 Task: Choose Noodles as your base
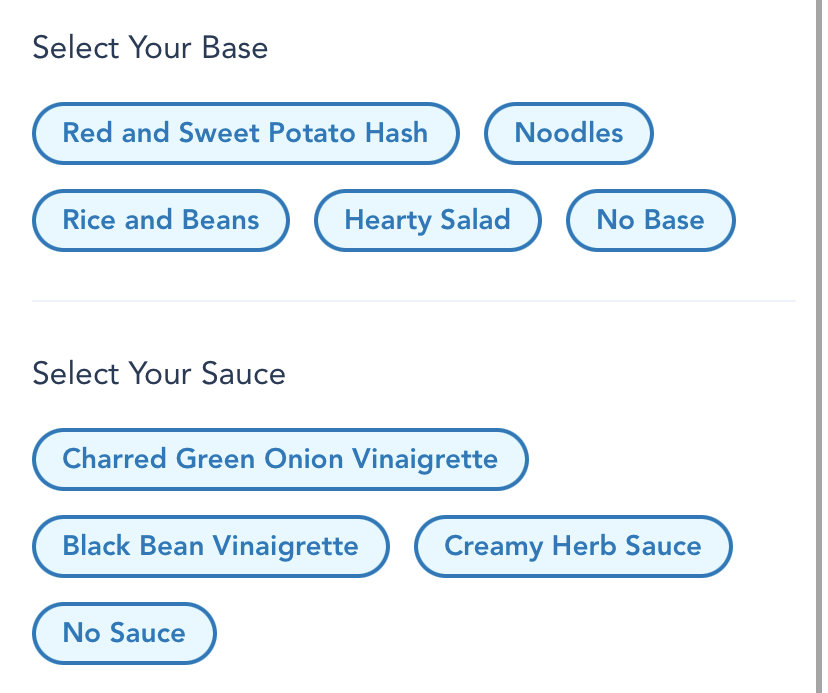568,133
